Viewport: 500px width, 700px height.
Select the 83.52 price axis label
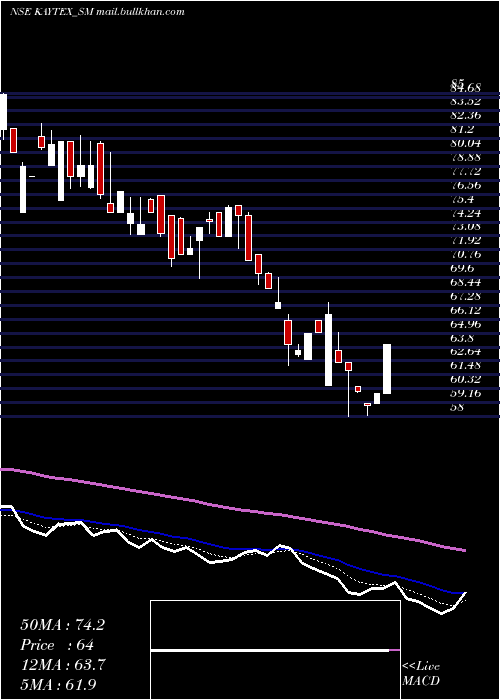click(466, 101)
